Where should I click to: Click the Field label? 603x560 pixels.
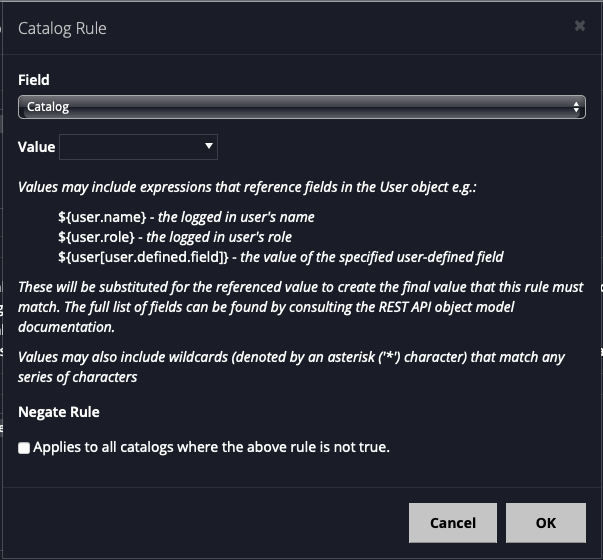(34, 80)
